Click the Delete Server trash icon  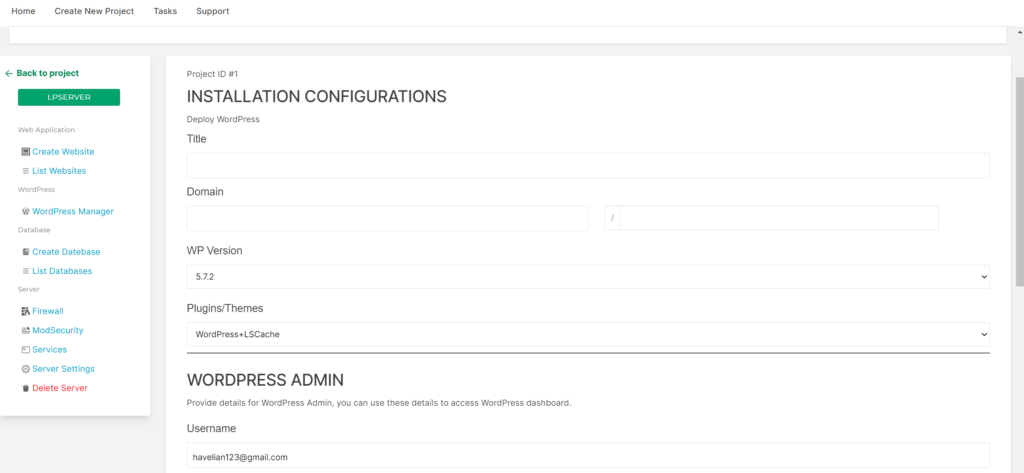tap(25, 388)
